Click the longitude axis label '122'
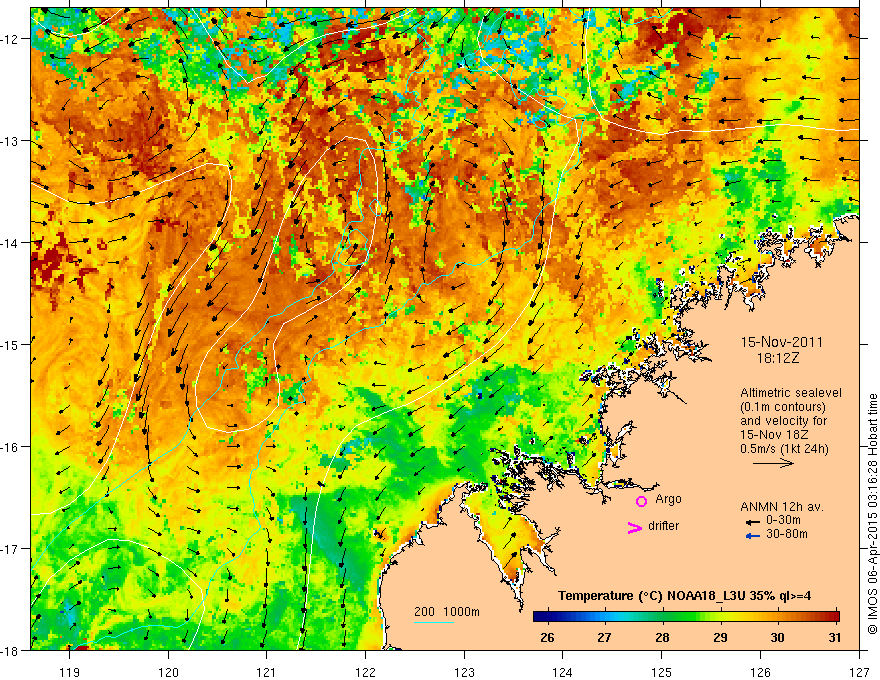The width and height of the screenshot is (880, 680). coord(365,672)
